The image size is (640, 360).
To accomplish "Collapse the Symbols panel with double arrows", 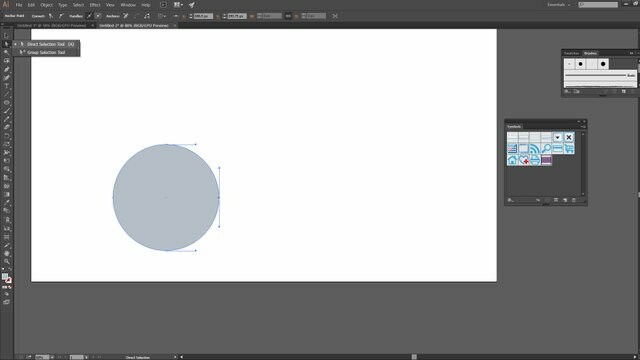I will (579, 121).
